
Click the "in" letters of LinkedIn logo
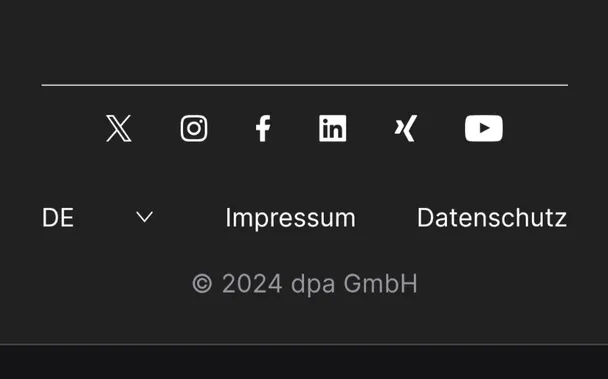point(333,129)
